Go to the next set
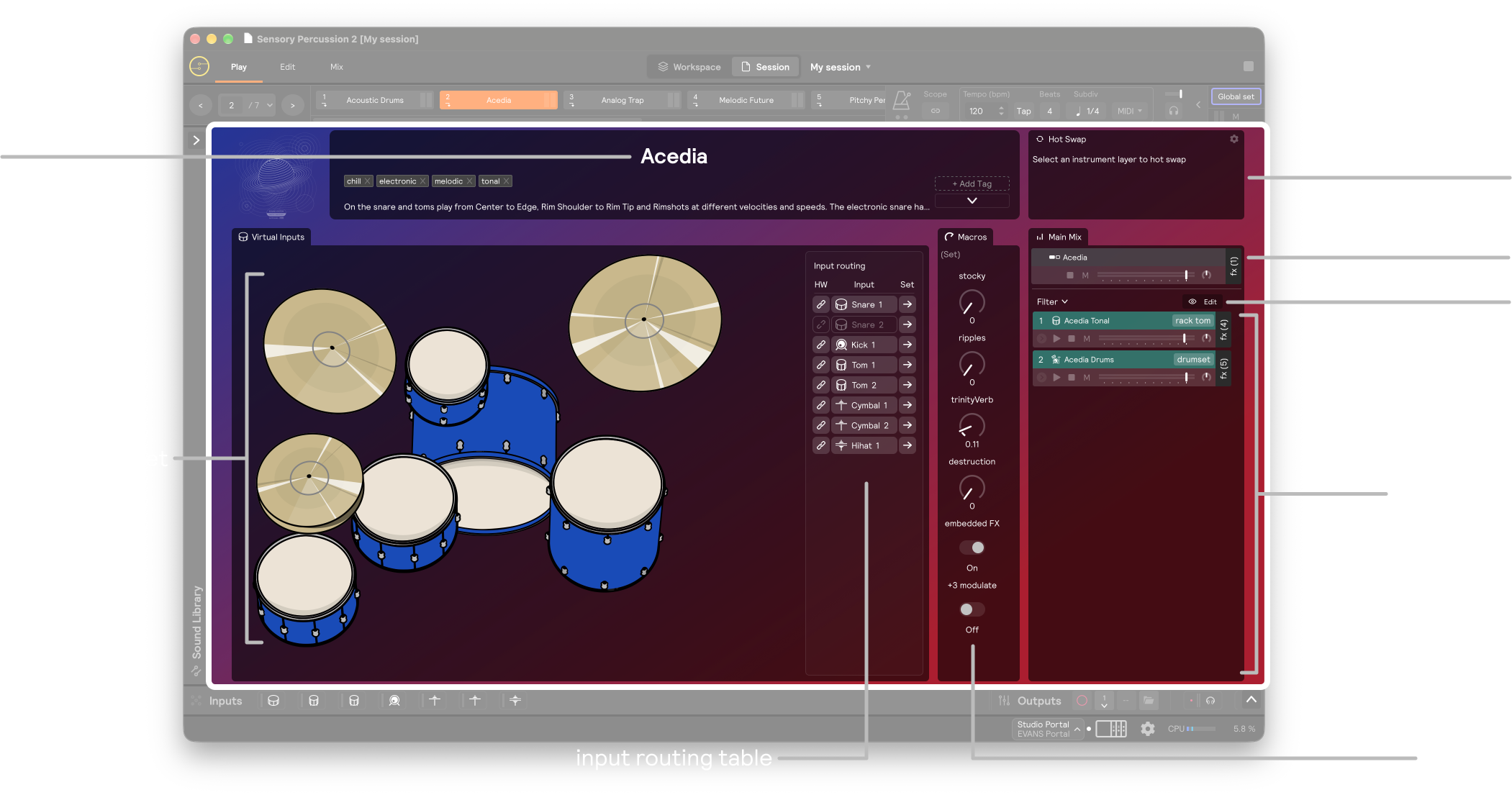 coord(292,105)
